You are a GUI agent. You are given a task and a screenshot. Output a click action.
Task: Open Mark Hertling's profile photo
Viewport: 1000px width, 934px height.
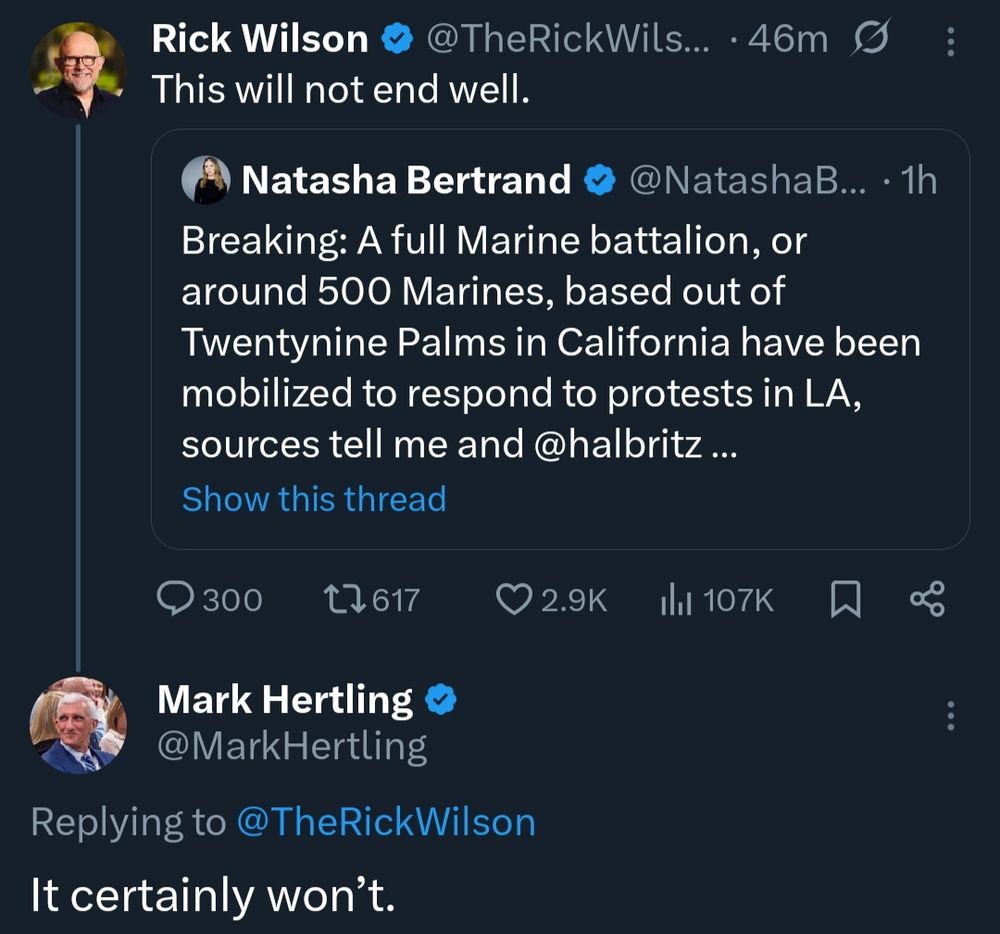click(x=78, y=725)
